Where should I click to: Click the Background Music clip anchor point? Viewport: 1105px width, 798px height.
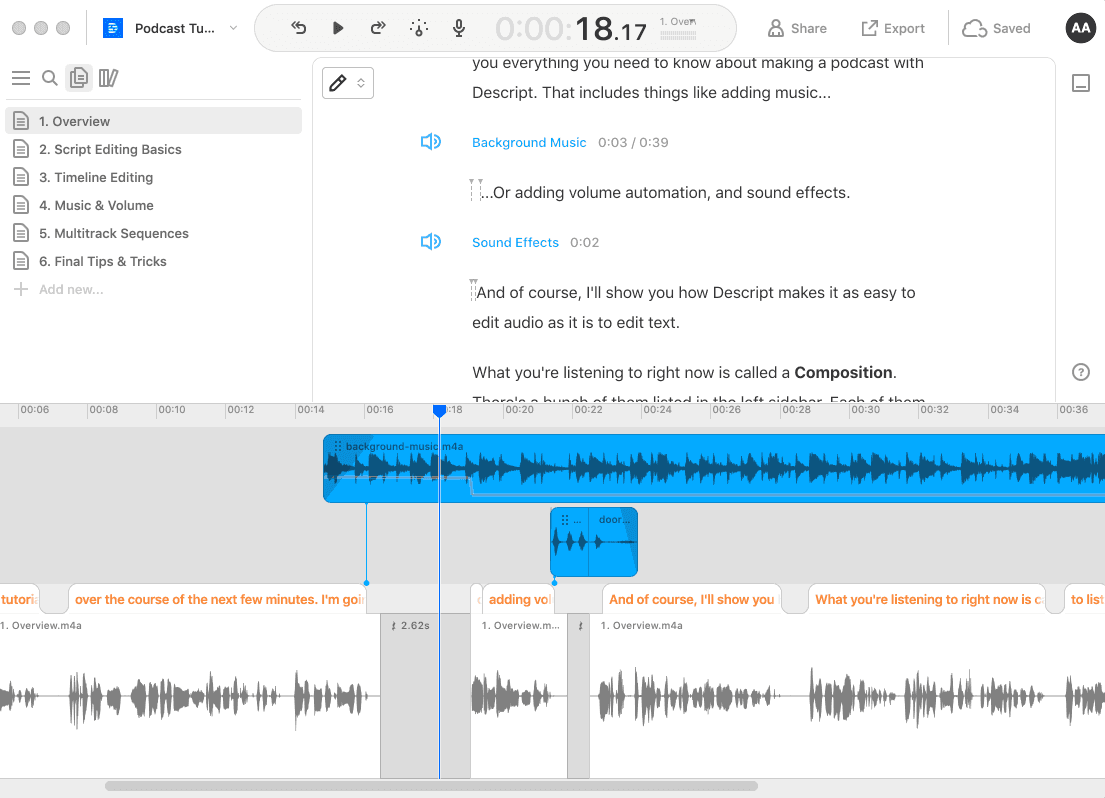(x=366, y=583)
